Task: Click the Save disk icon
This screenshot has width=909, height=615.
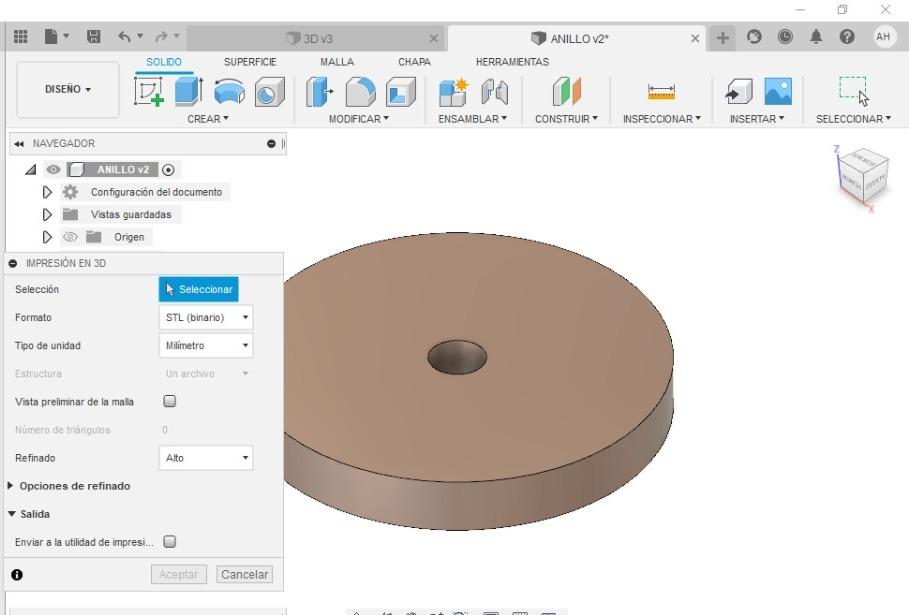Action: (x=93, y=37)
